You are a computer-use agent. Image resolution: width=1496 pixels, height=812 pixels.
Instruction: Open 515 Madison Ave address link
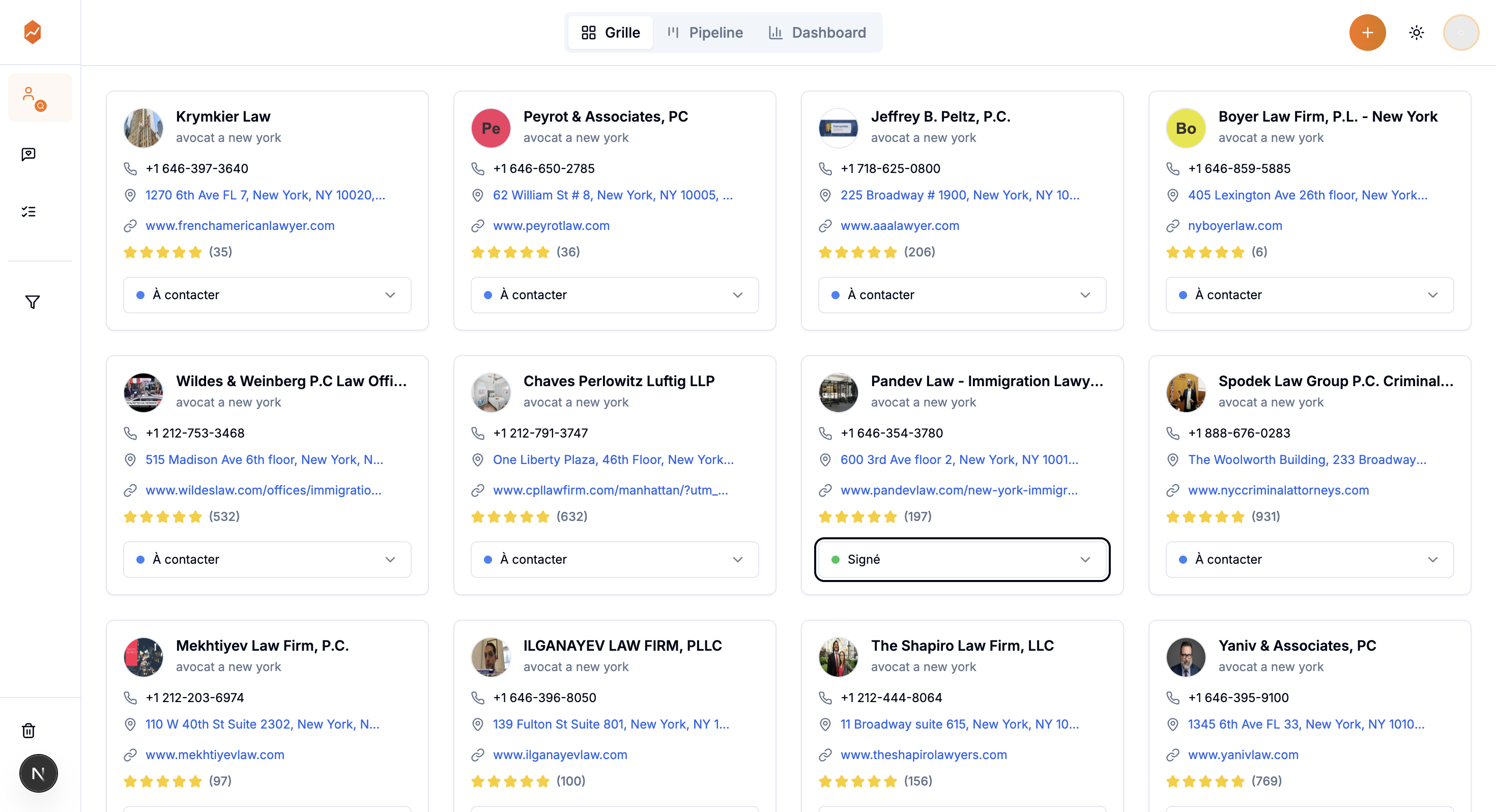click(x=264, y=459)
